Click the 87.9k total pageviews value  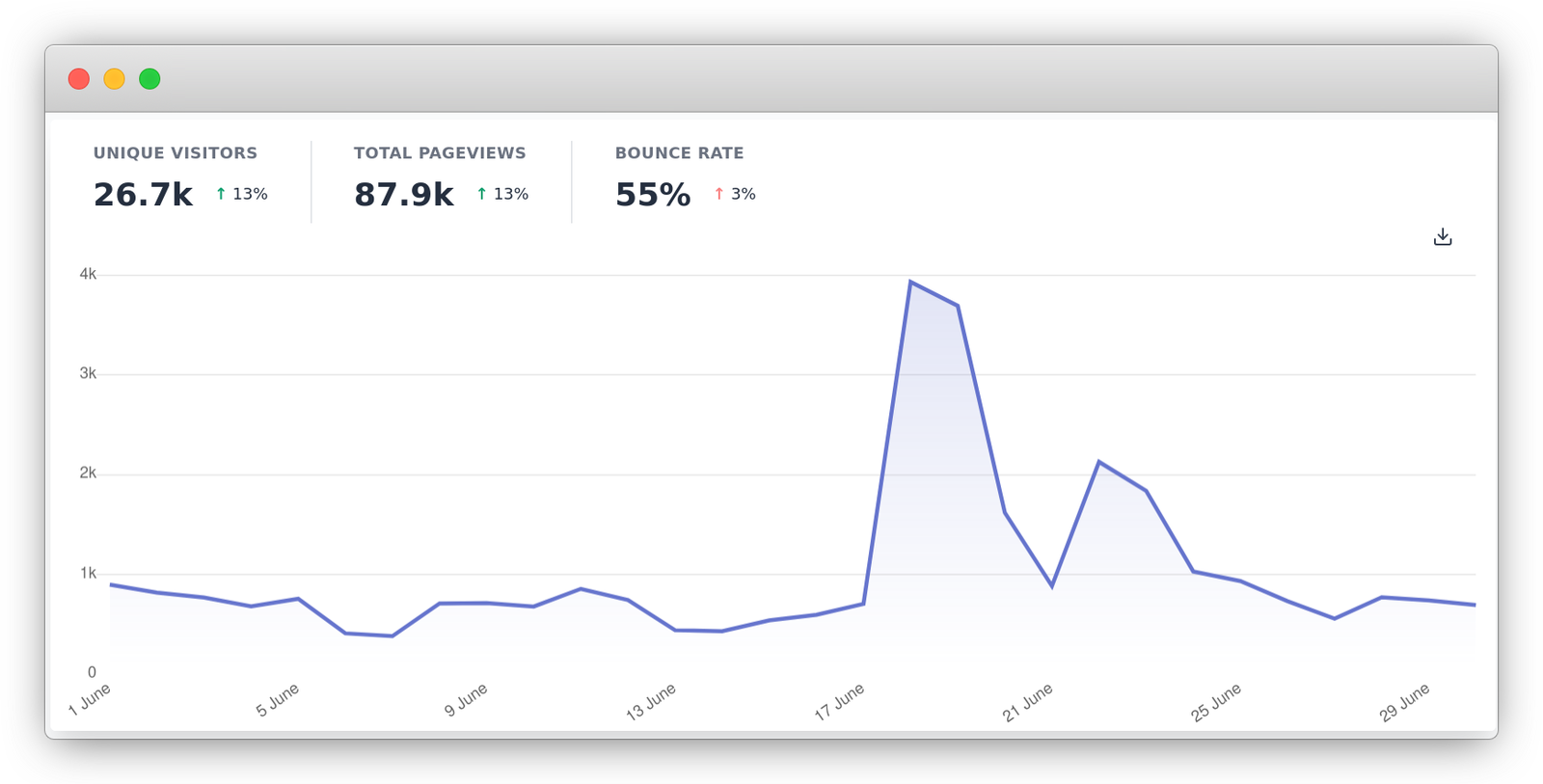[403, 195]
